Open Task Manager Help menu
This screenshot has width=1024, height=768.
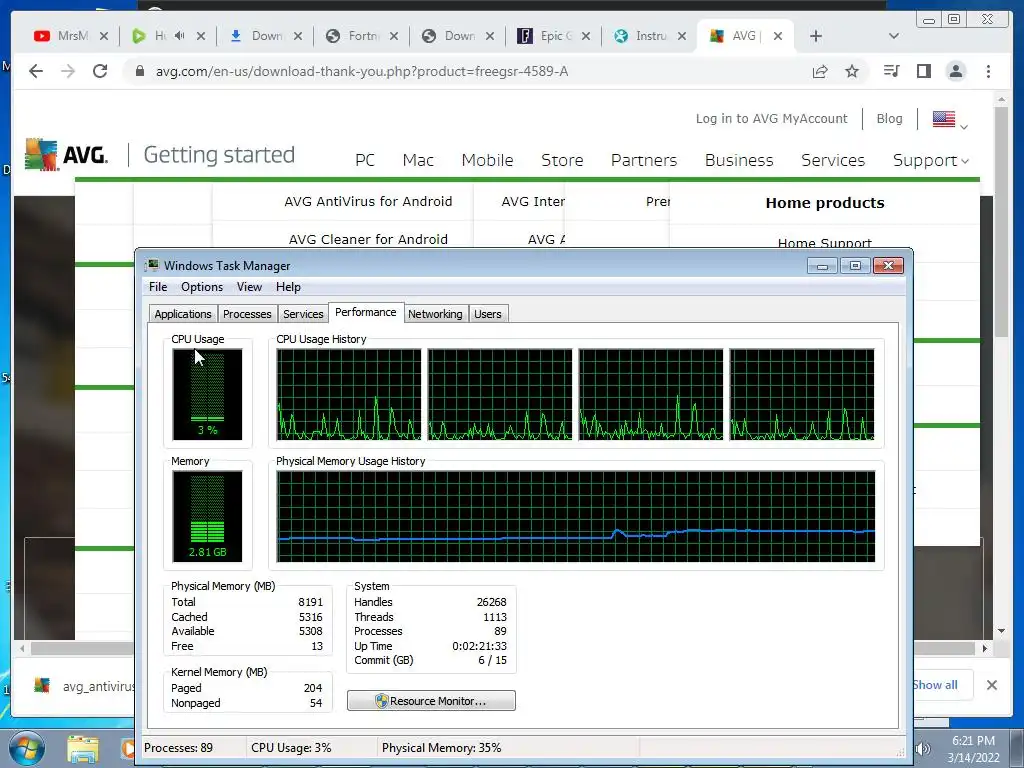click(x=288, y=287)
